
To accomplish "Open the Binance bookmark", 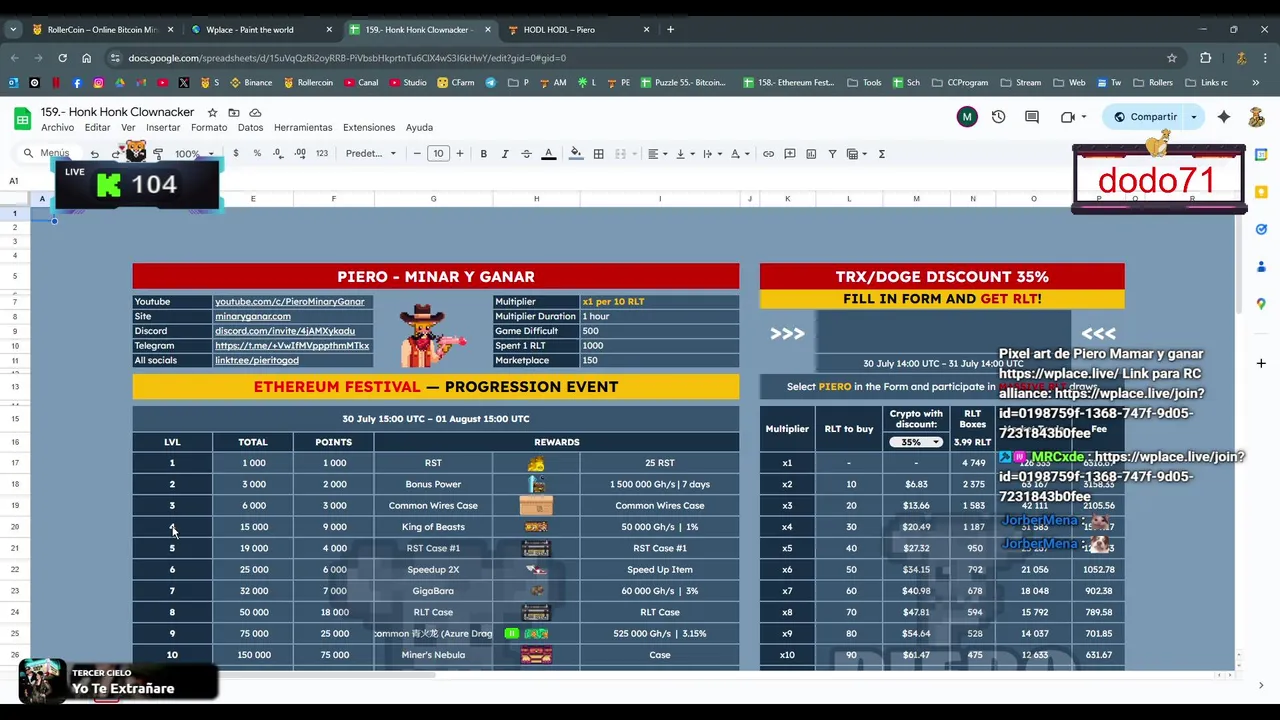I will coord(251,83).
